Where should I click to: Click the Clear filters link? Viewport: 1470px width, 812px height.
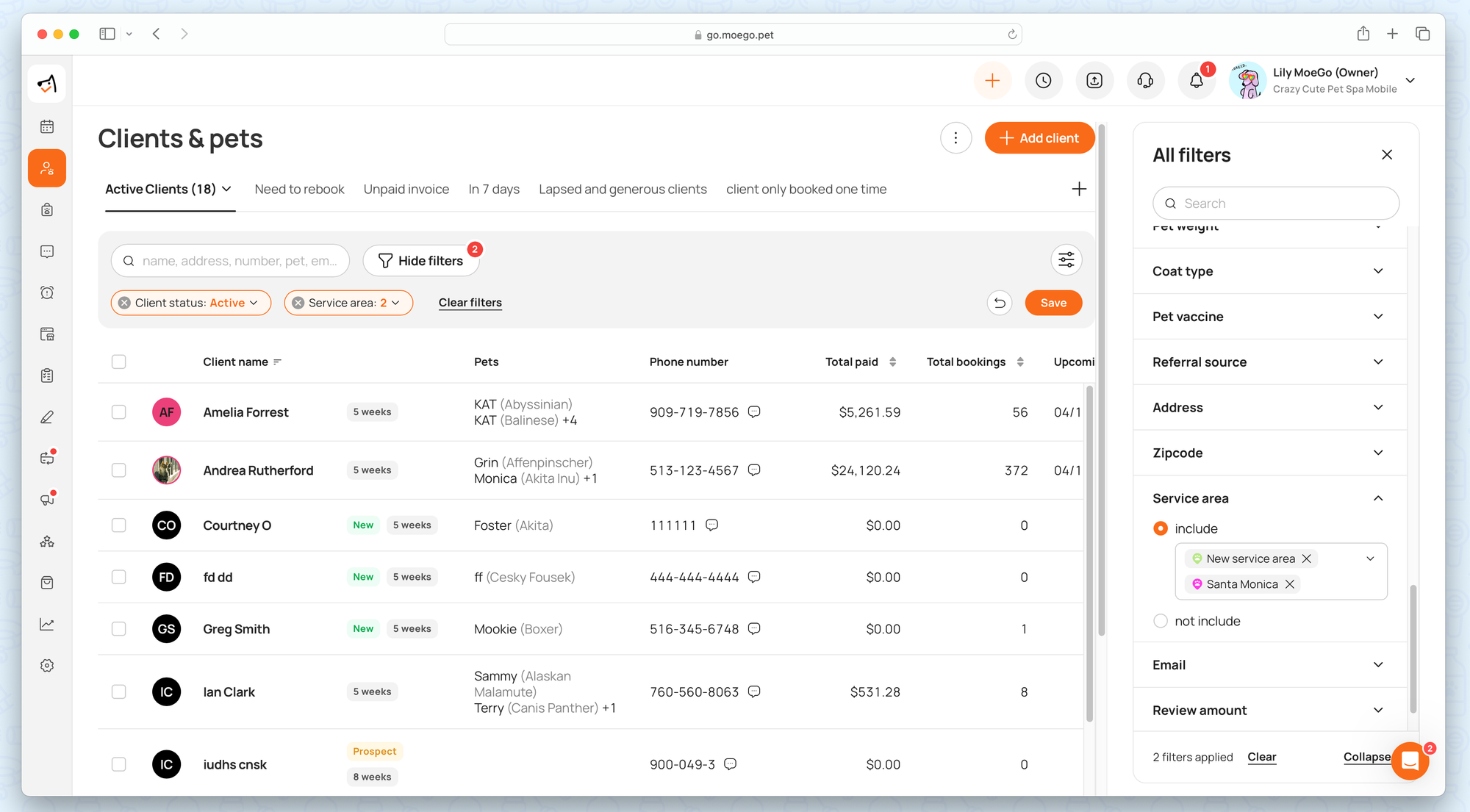point(470,303)
